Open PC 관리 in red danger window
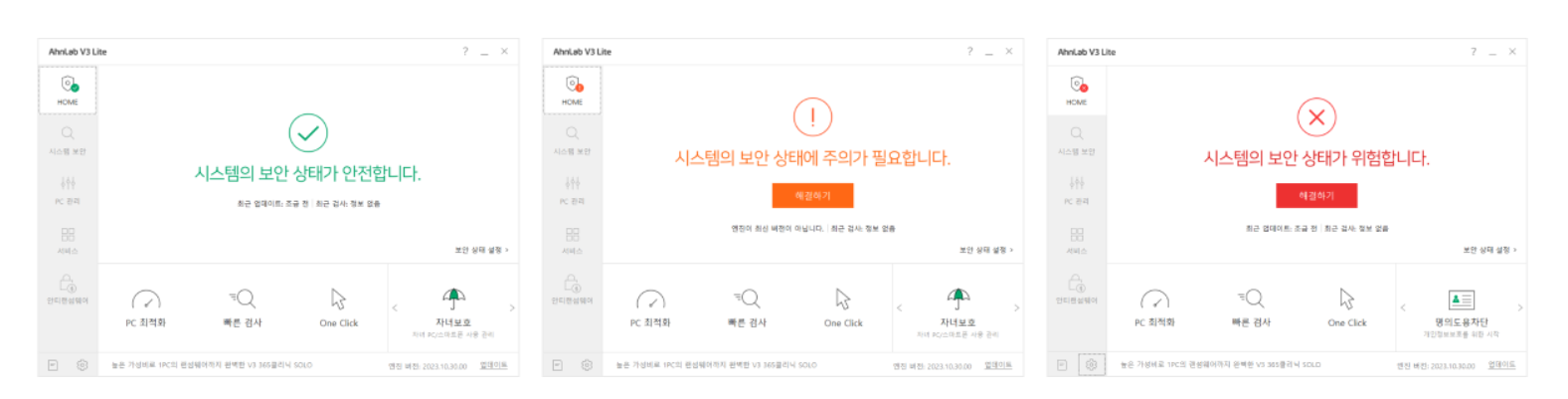The height and width of the screenshot is (399, 1568). 1077,190
